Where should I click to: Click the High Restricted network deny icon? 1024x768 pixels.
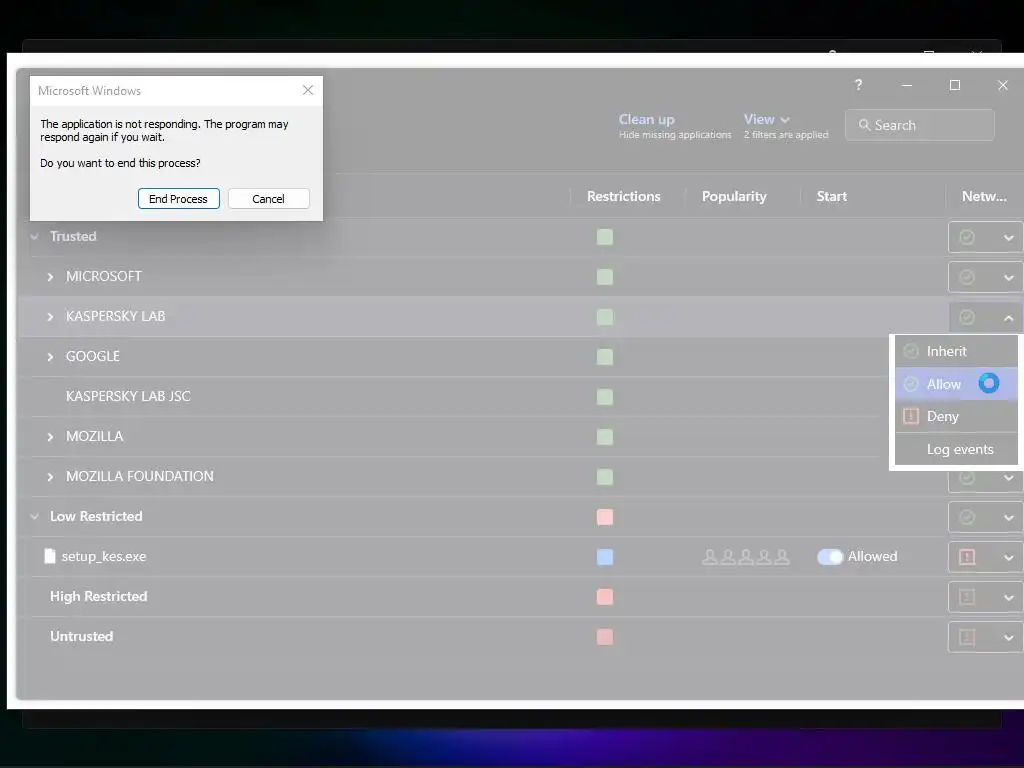pos(967,597)
